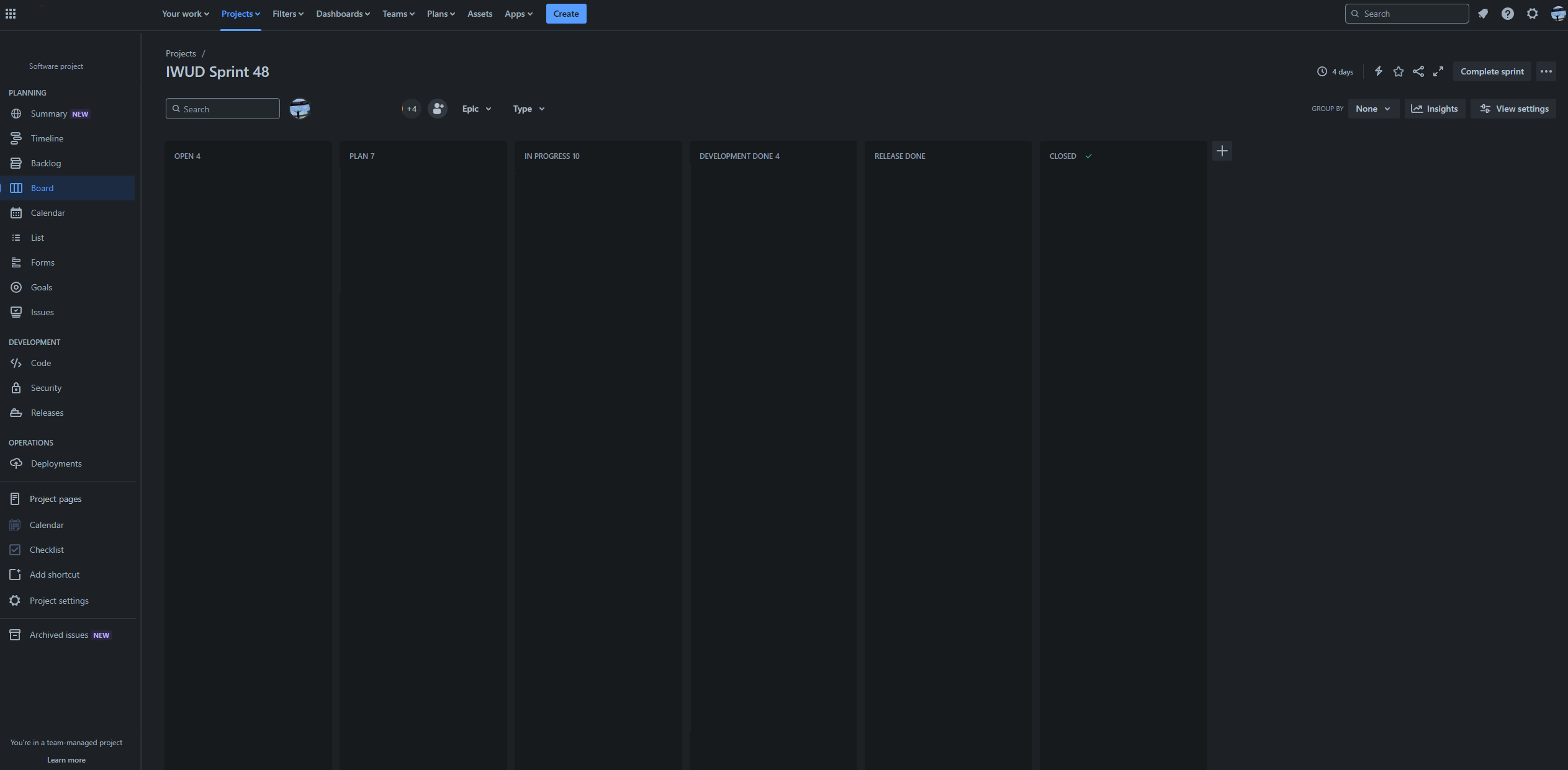Expand the Epic filter dropdown
Screen dimensions: 1568x770
point(476,109)
